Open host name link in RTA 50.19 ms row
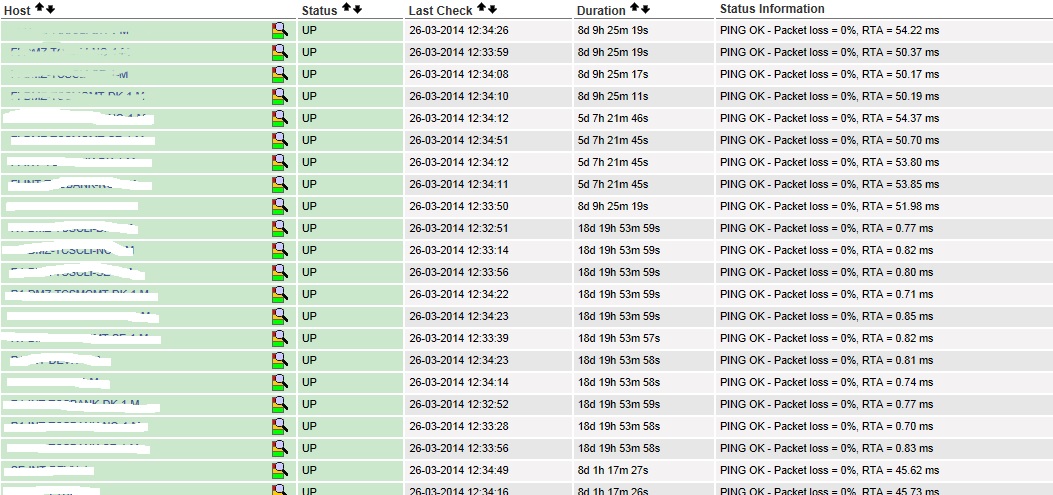The width and height of the screenshot is (1053, 495). pos(77,96)
